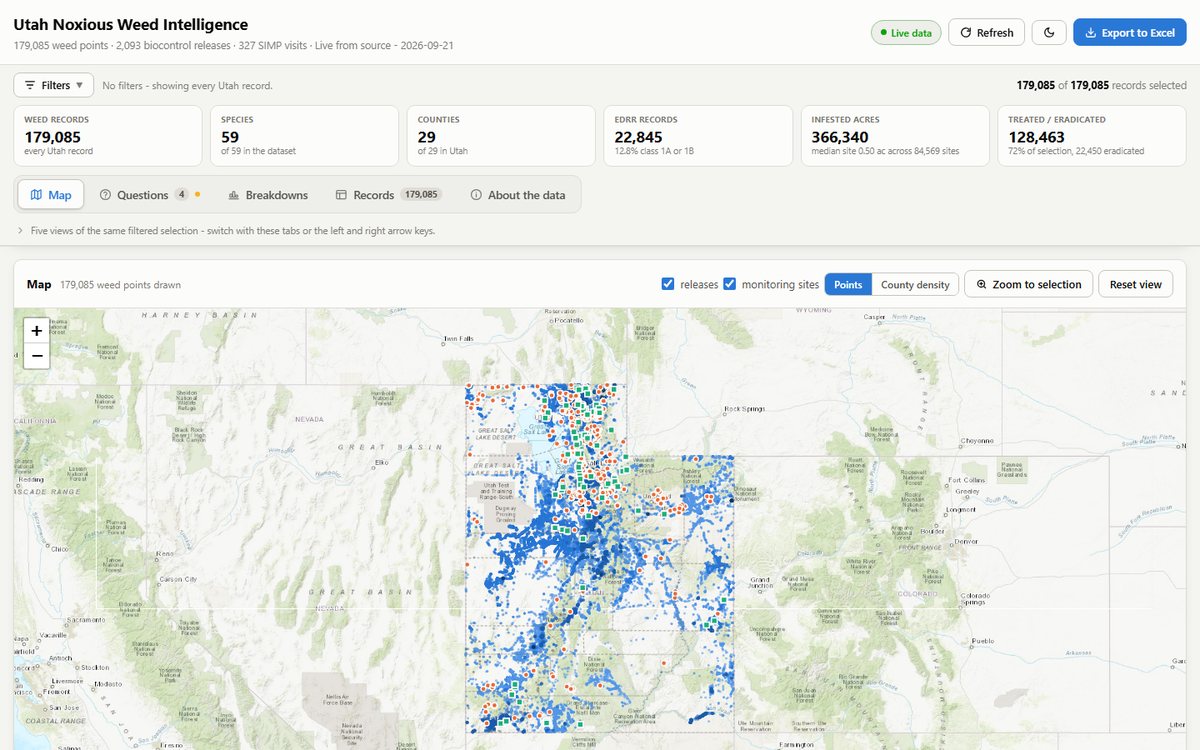The width and height of the screenshot is (1200, 750).
Task: Open the Questions tab
Action: pyautogui.click(x=150, y=195)
